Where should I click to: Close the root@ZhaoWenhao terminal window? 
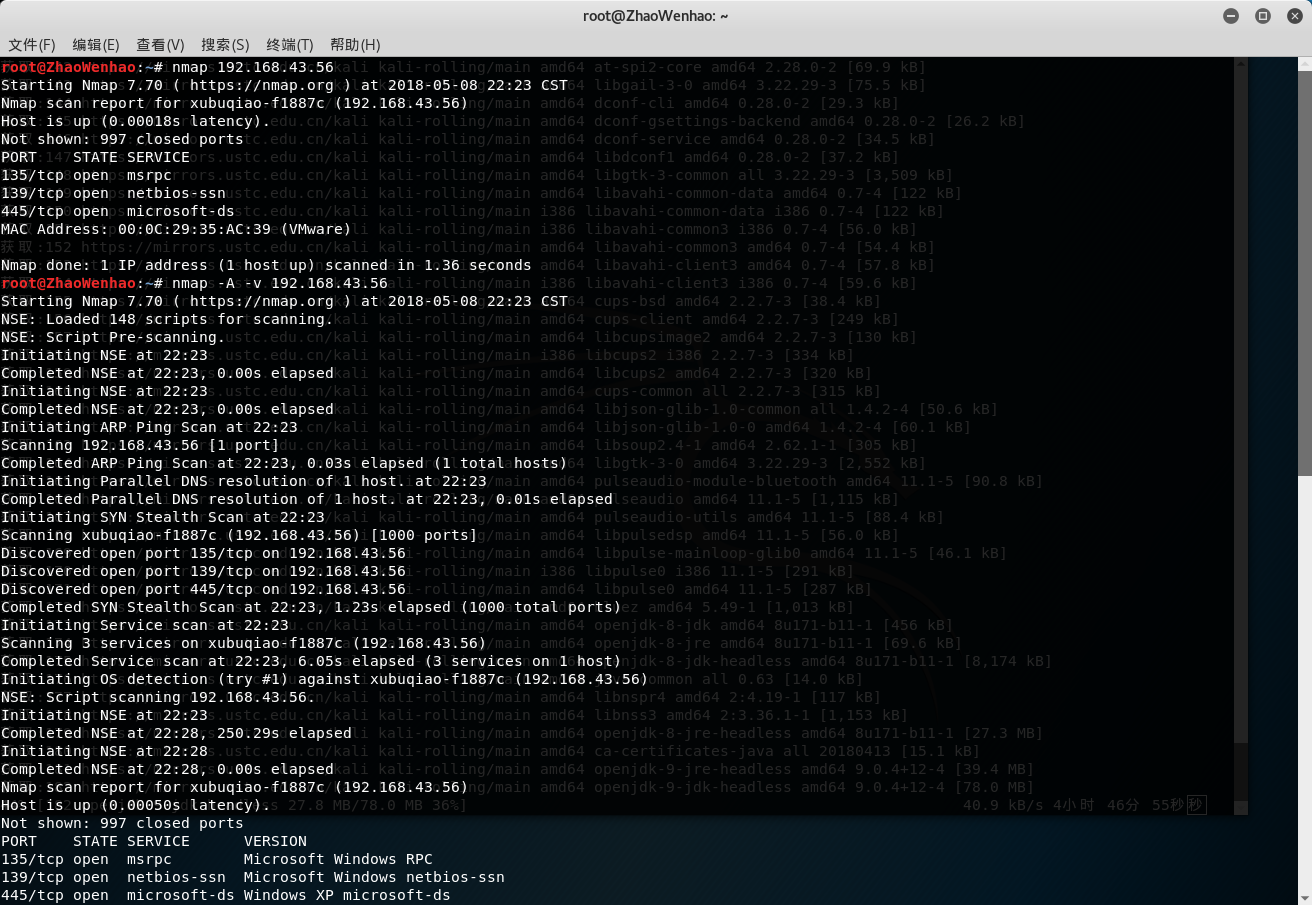click(1294, 16)
